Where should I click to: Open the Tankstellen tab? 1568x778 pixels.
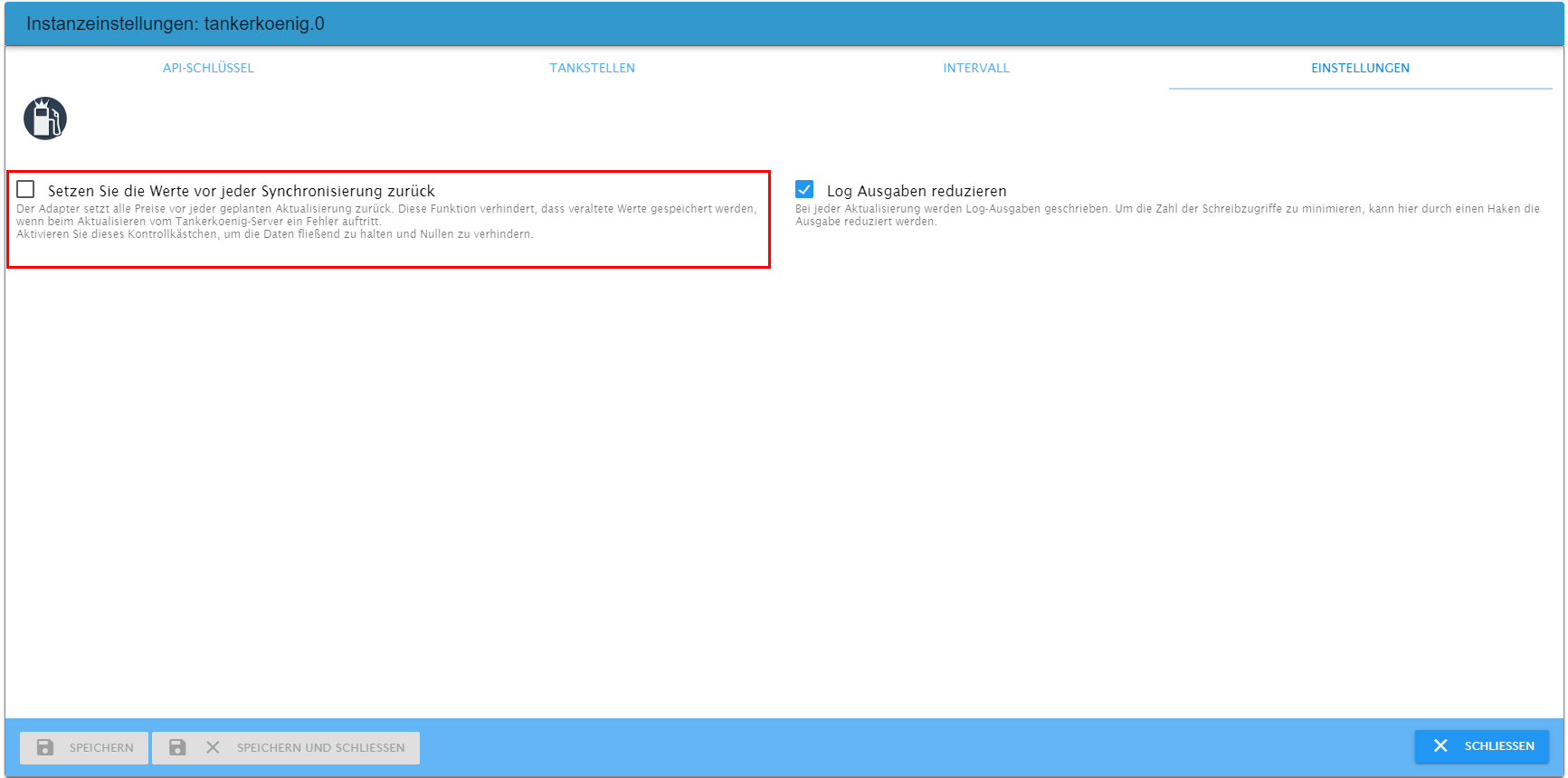point(593,68)
